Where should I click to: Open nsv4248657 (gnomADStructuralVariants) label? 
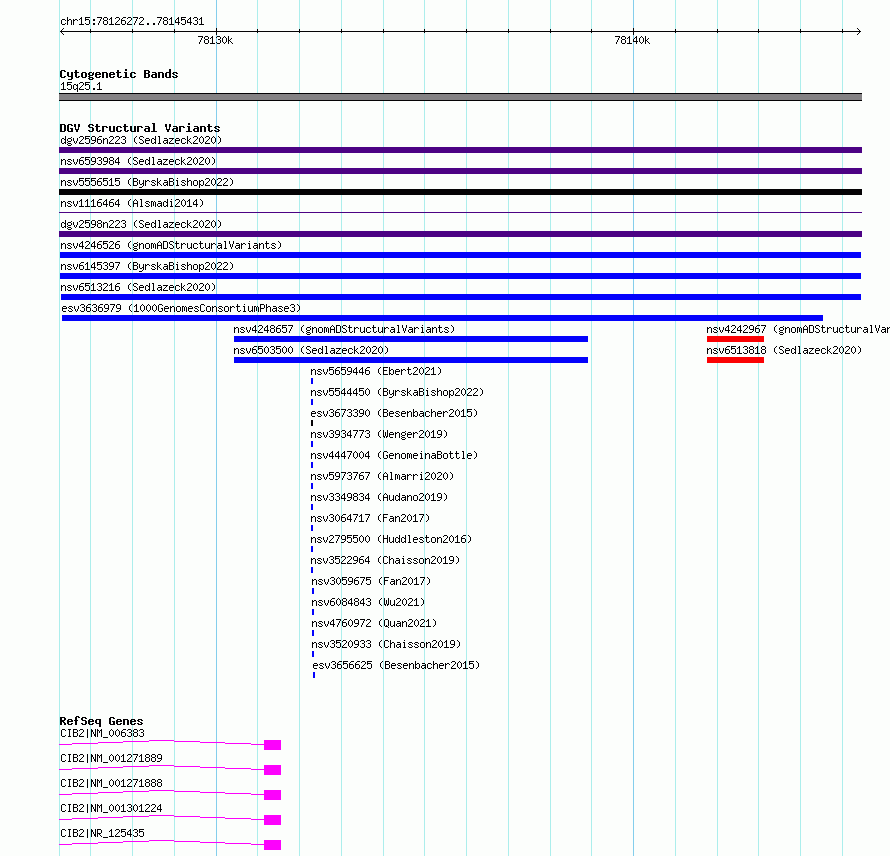(x=344, y=329)
